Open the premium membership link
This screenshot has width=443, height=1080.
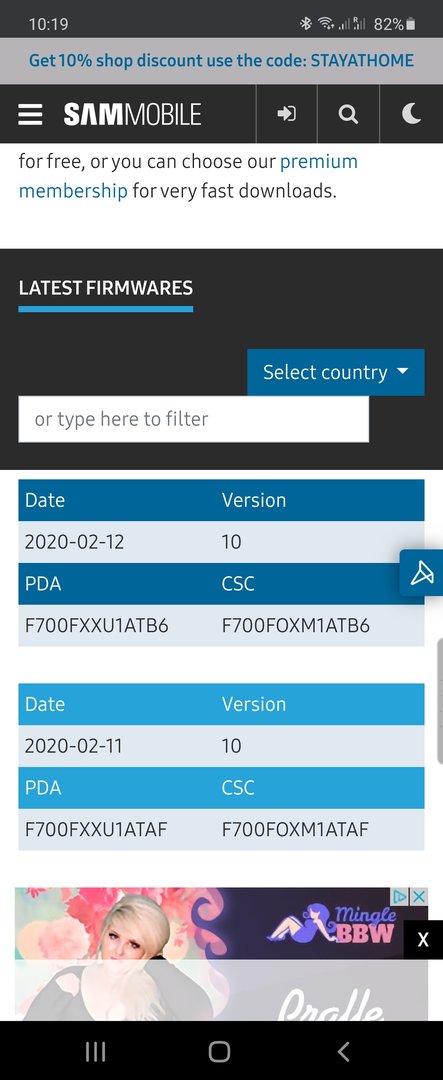coord(188,176)
